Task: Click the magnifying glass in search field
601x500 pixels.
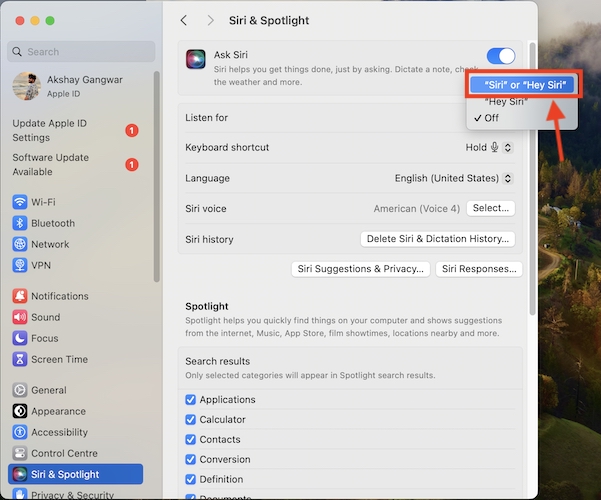Action: click(17, 51)
